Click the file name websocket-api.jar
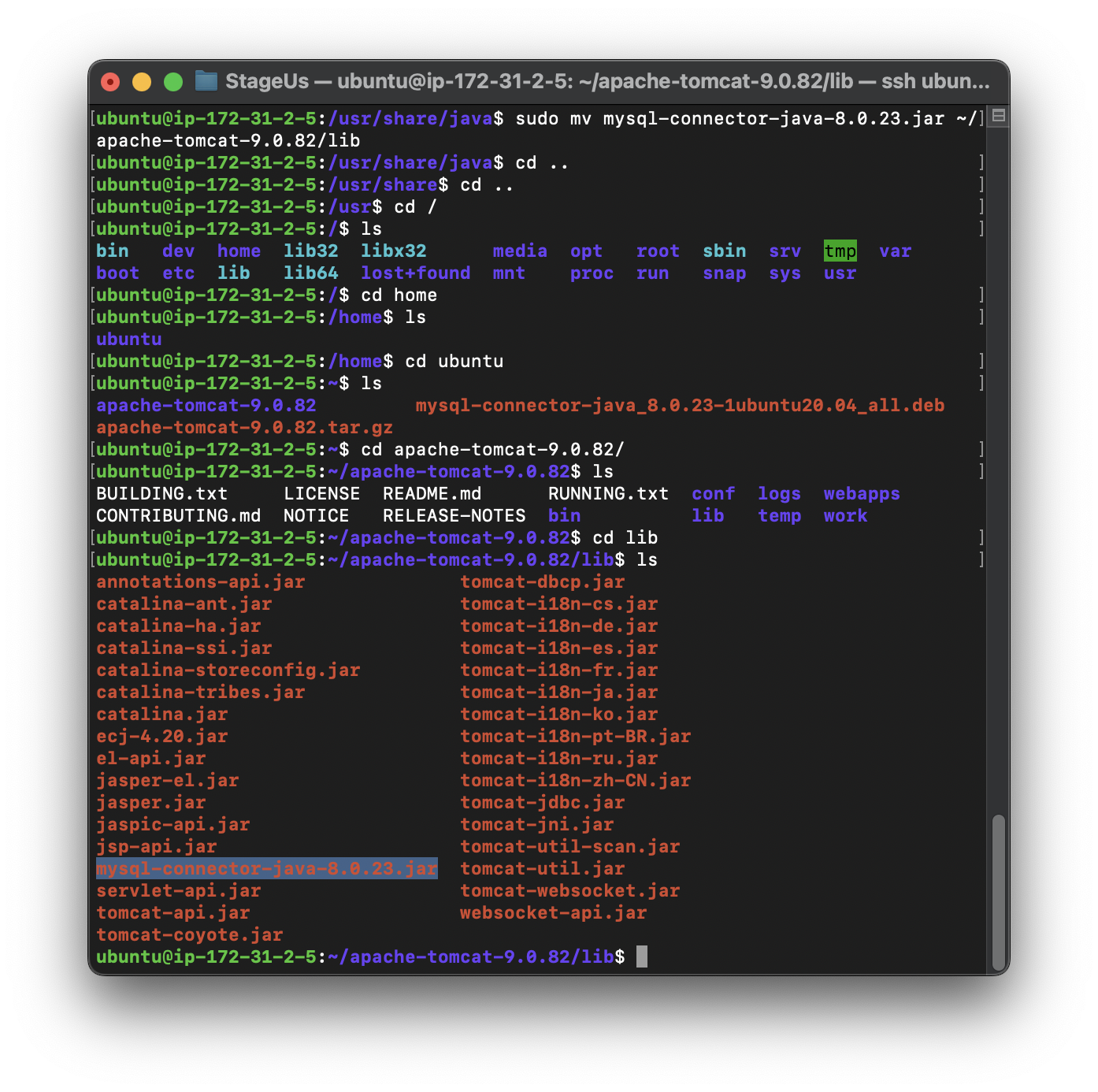The width and height of the screenshot is (1098, 1092). [x=554, y=913]
